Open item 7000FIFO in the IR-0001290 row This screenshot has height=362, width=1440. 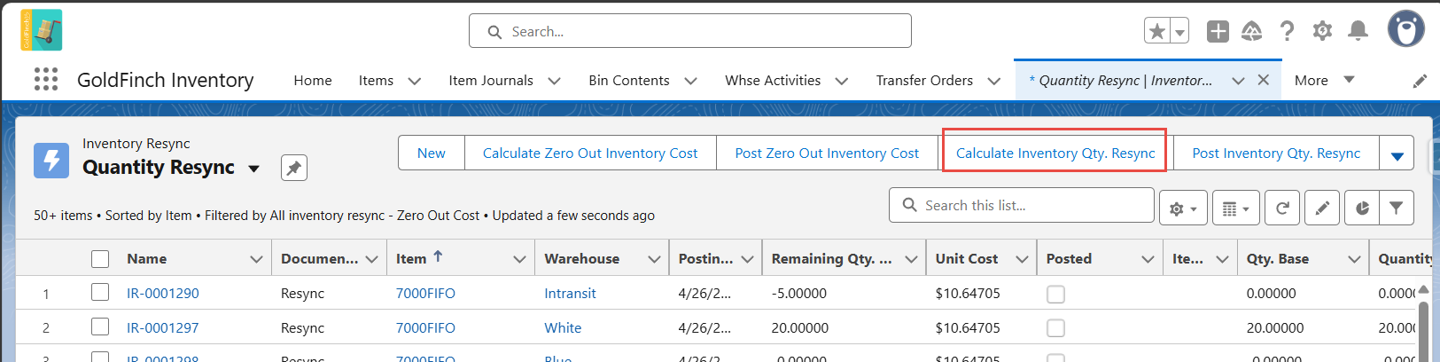pyautogui.click(x=426, y=294)
